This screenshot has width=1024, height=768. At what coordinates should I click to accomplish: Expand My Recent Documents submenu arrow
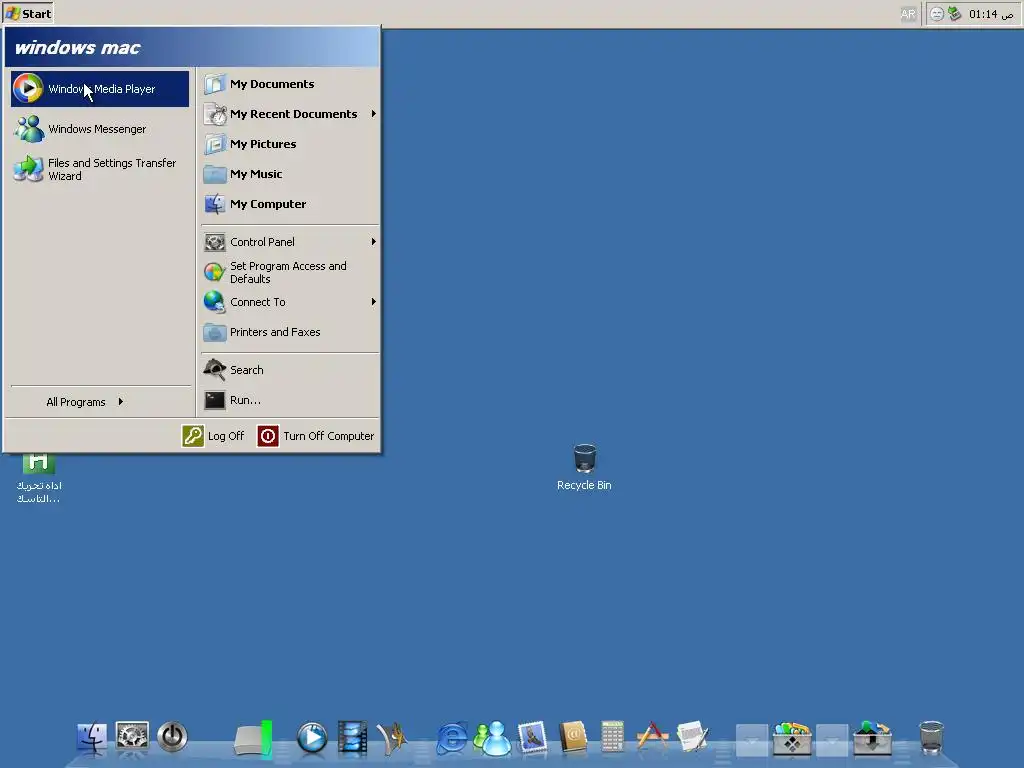point(374,114)
